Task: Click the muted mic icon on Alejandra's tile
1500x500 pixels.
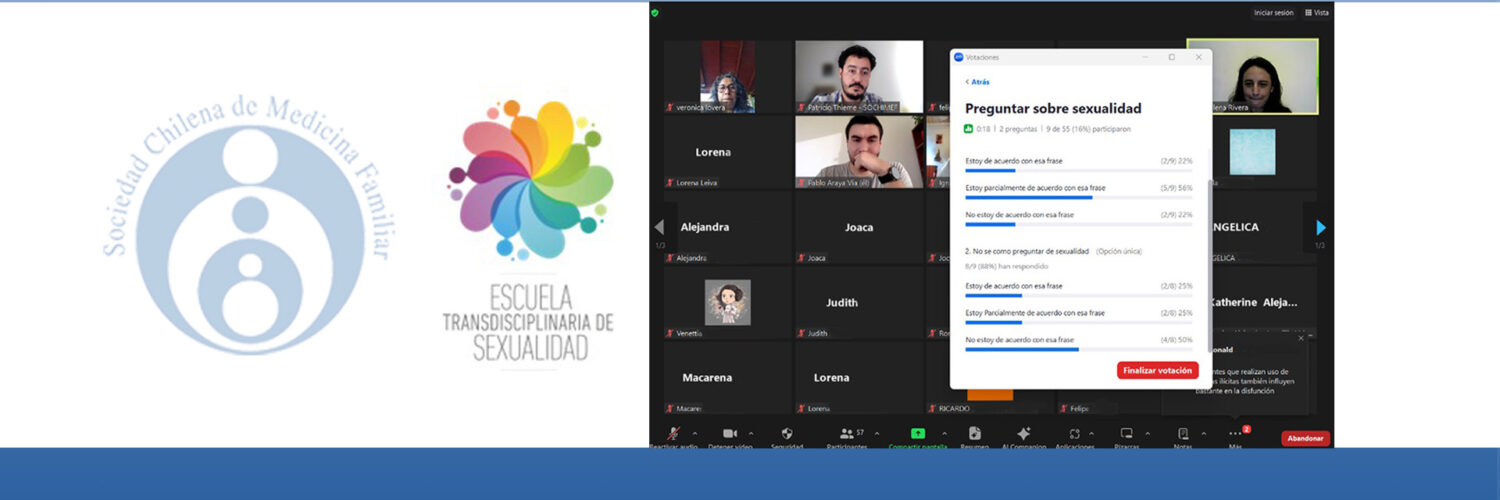Action: pos(670,258)
